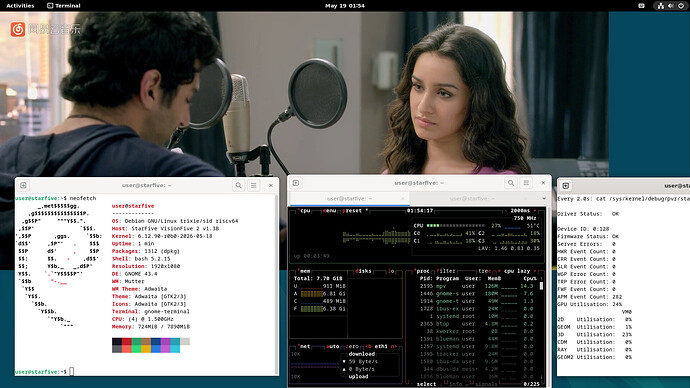
Task: Select the gnome-s process row in btop
Action: [x=477, y=293]
